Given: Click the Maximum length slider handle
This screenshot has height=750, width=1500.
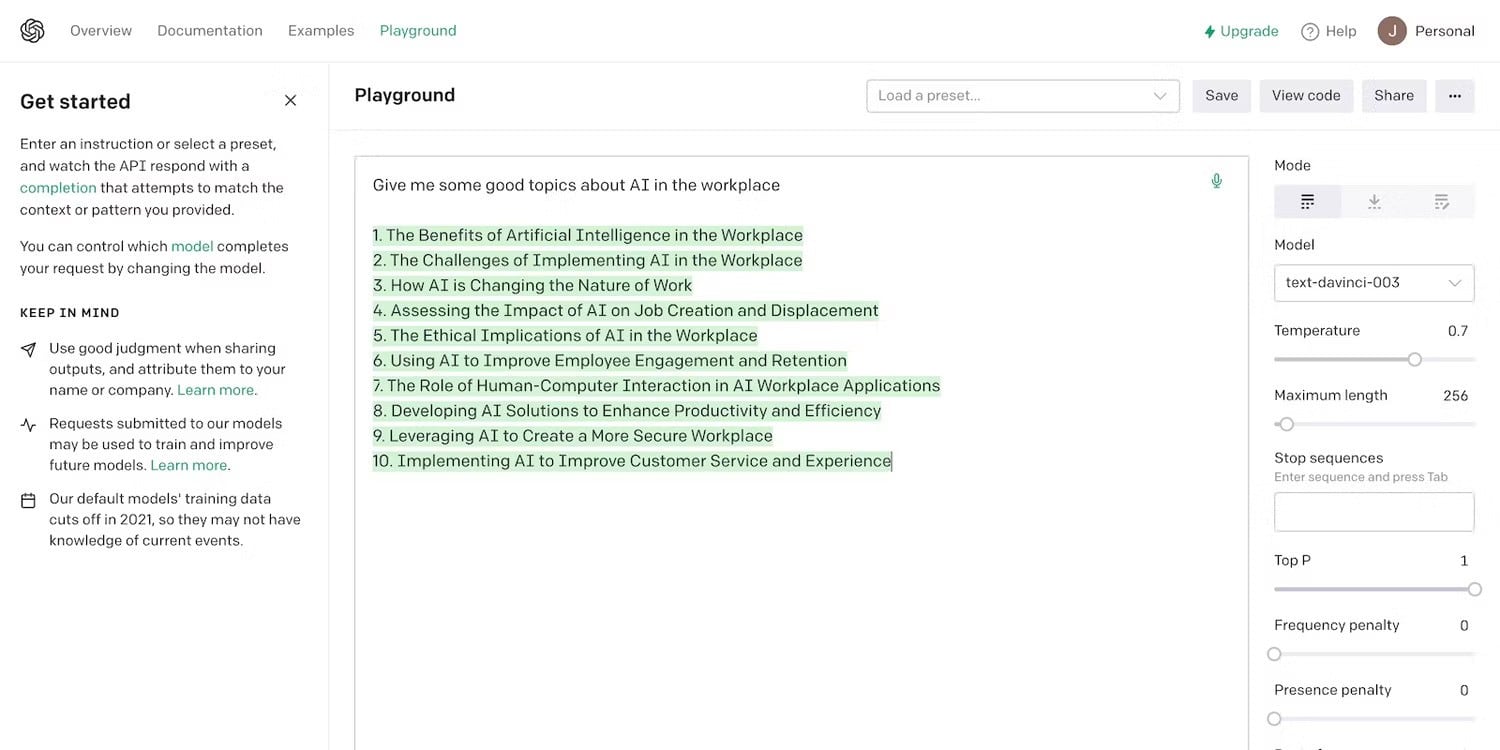Looking at the screenshot, I should coord(1287,424).
